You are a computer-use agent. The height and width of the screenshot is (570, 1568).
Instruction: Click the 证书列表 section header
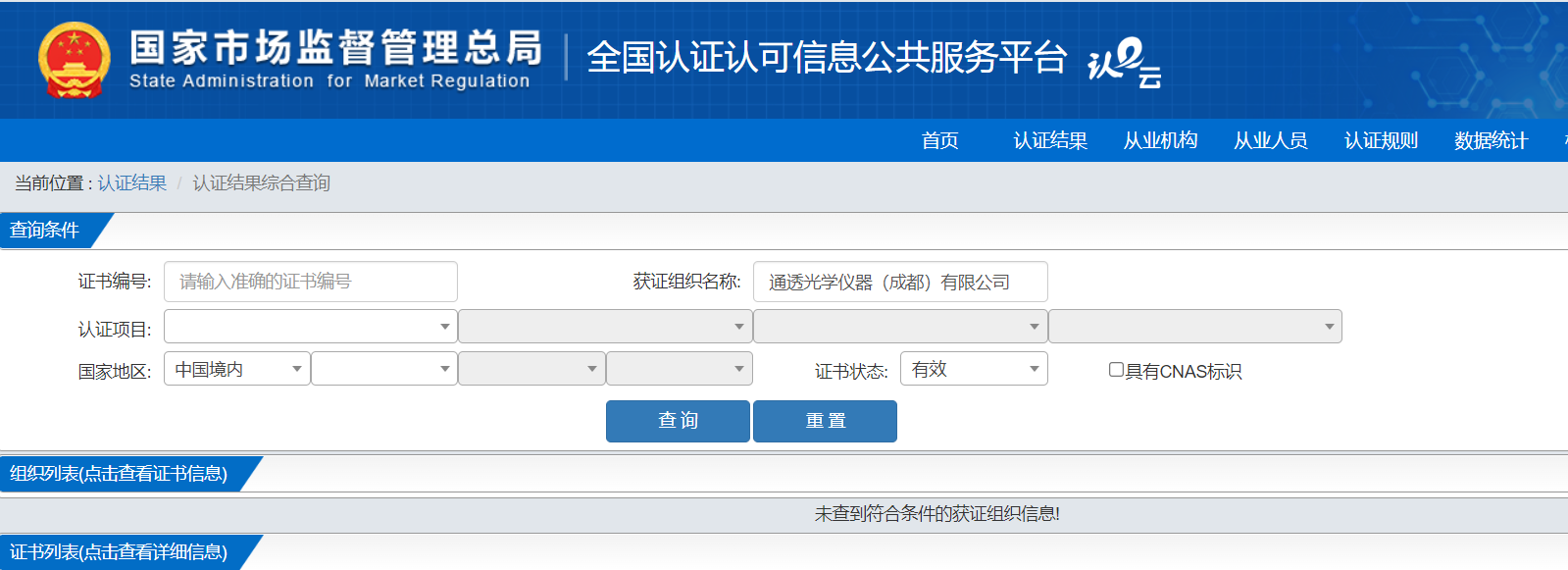(x=119, y=552)
